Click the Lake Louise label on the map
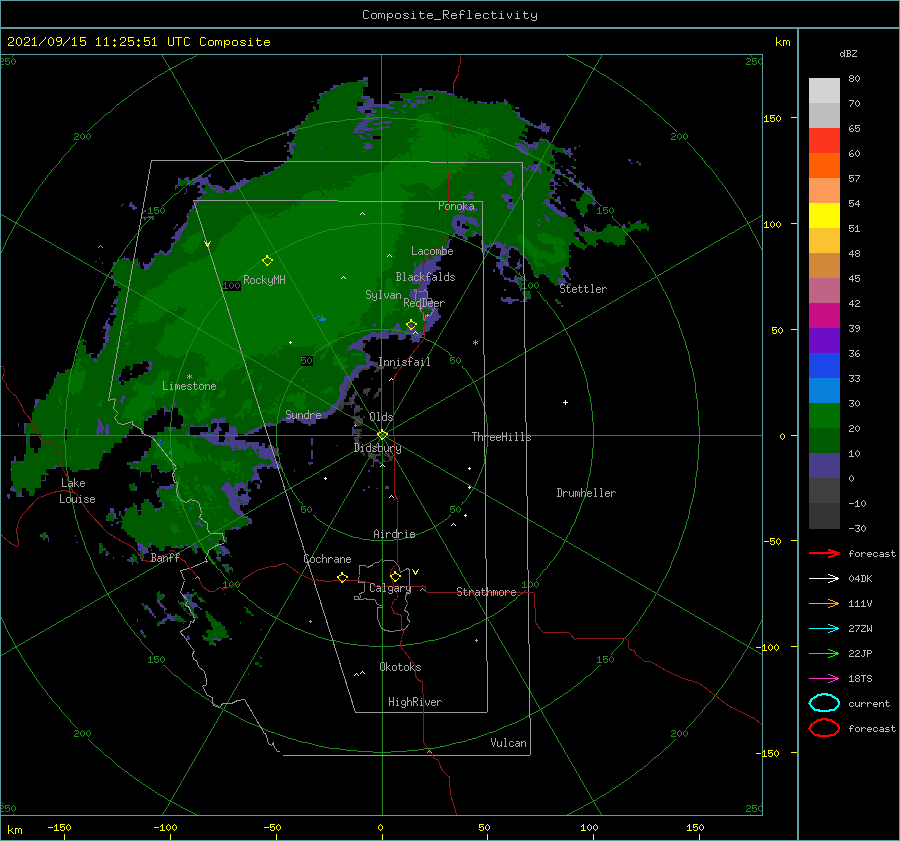 (x=77, y=491)
